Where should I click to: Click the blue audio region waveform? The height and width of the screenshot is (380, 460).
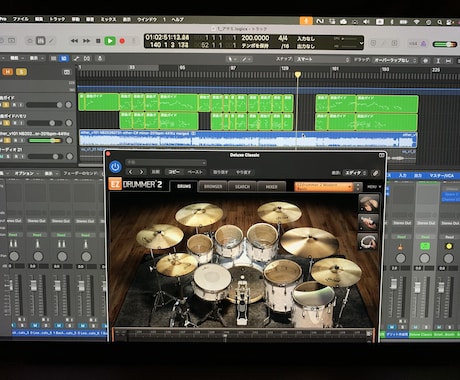pos(248,140)
